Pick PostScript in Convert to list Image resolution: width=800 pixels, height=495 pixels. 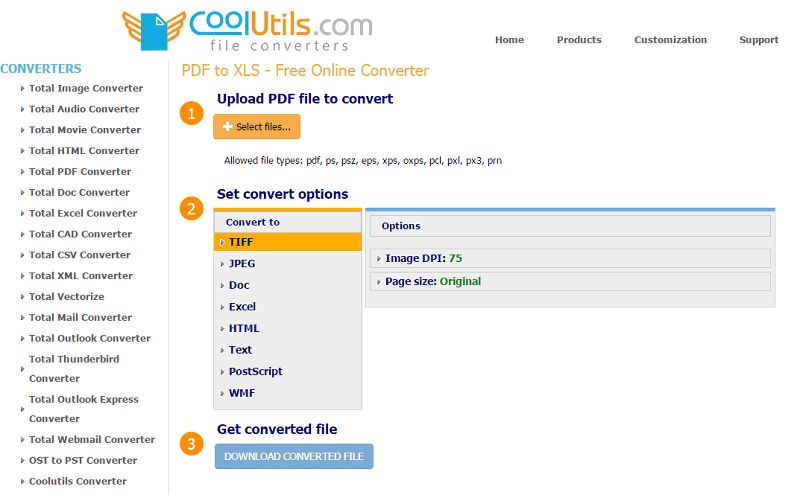(255, 371)
